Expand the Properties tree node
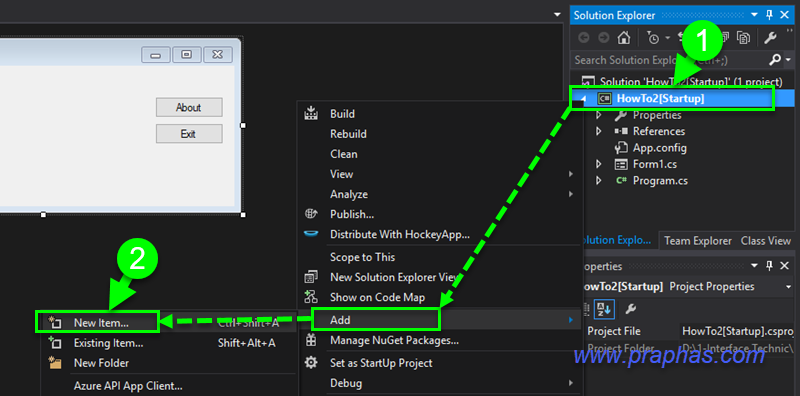800x396 pixels. tap(599, 115)
